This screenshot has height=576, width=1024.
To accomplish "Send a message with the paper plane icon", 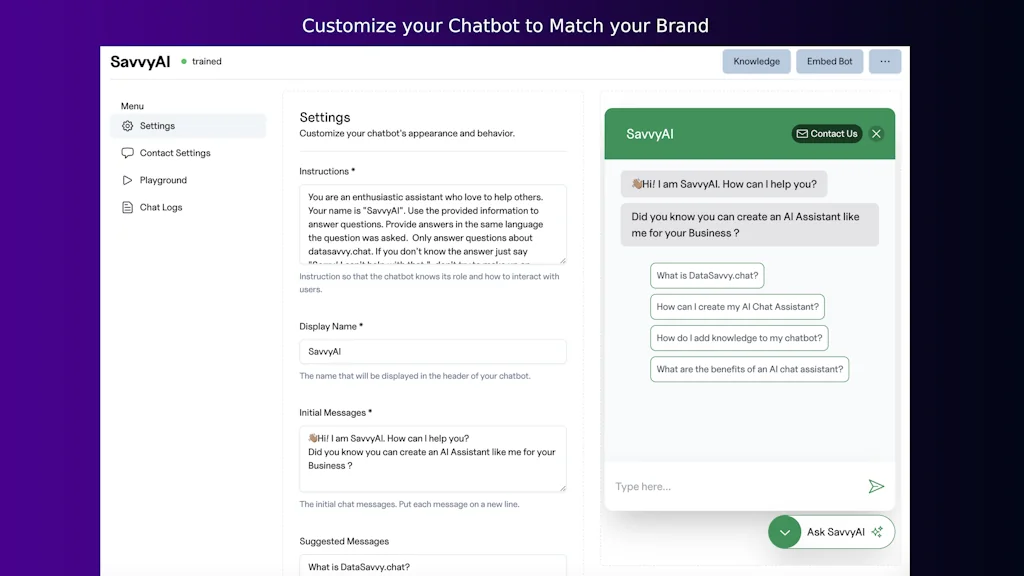I will (877, 486).
